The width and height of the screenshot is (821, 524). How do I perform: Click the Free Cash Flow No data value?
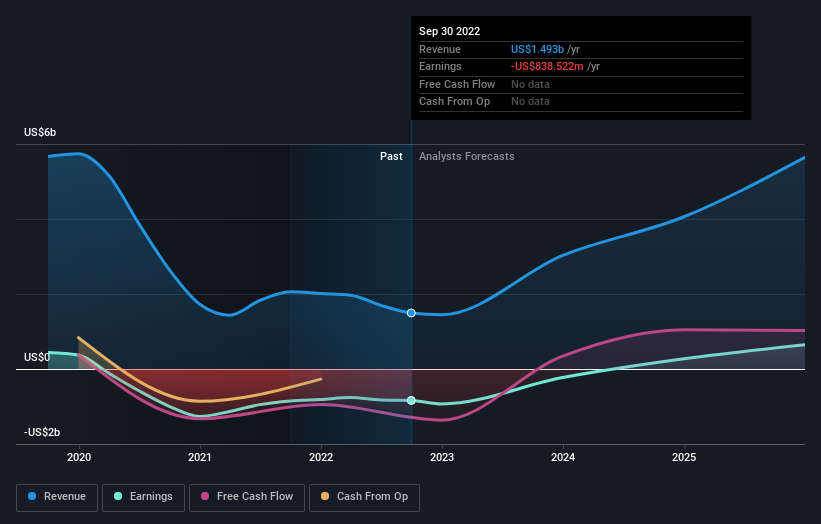click(x=530, y=84)
